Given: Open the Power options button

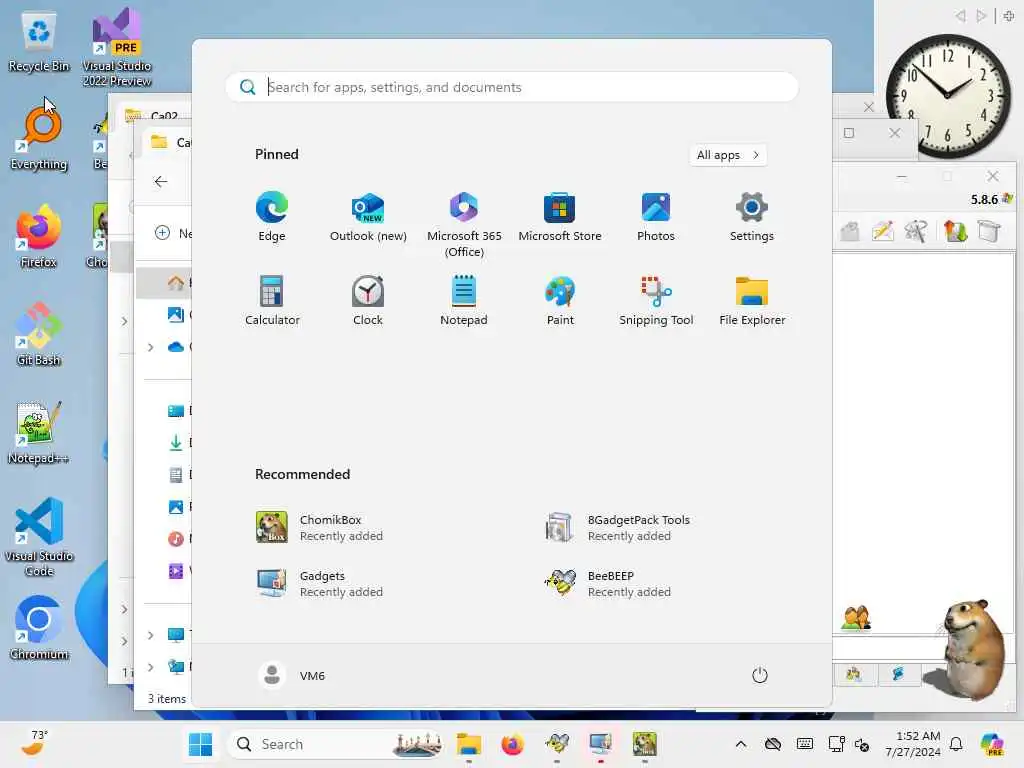Looking at the screenshot, I should (x=759, y=675).
